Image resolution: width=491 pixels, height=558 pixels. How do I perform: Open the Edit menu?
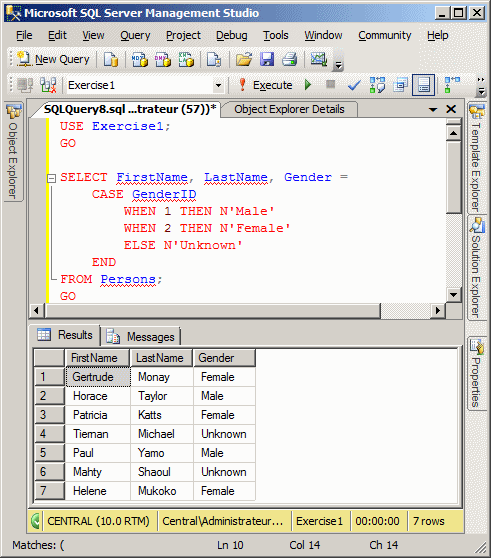57,35
